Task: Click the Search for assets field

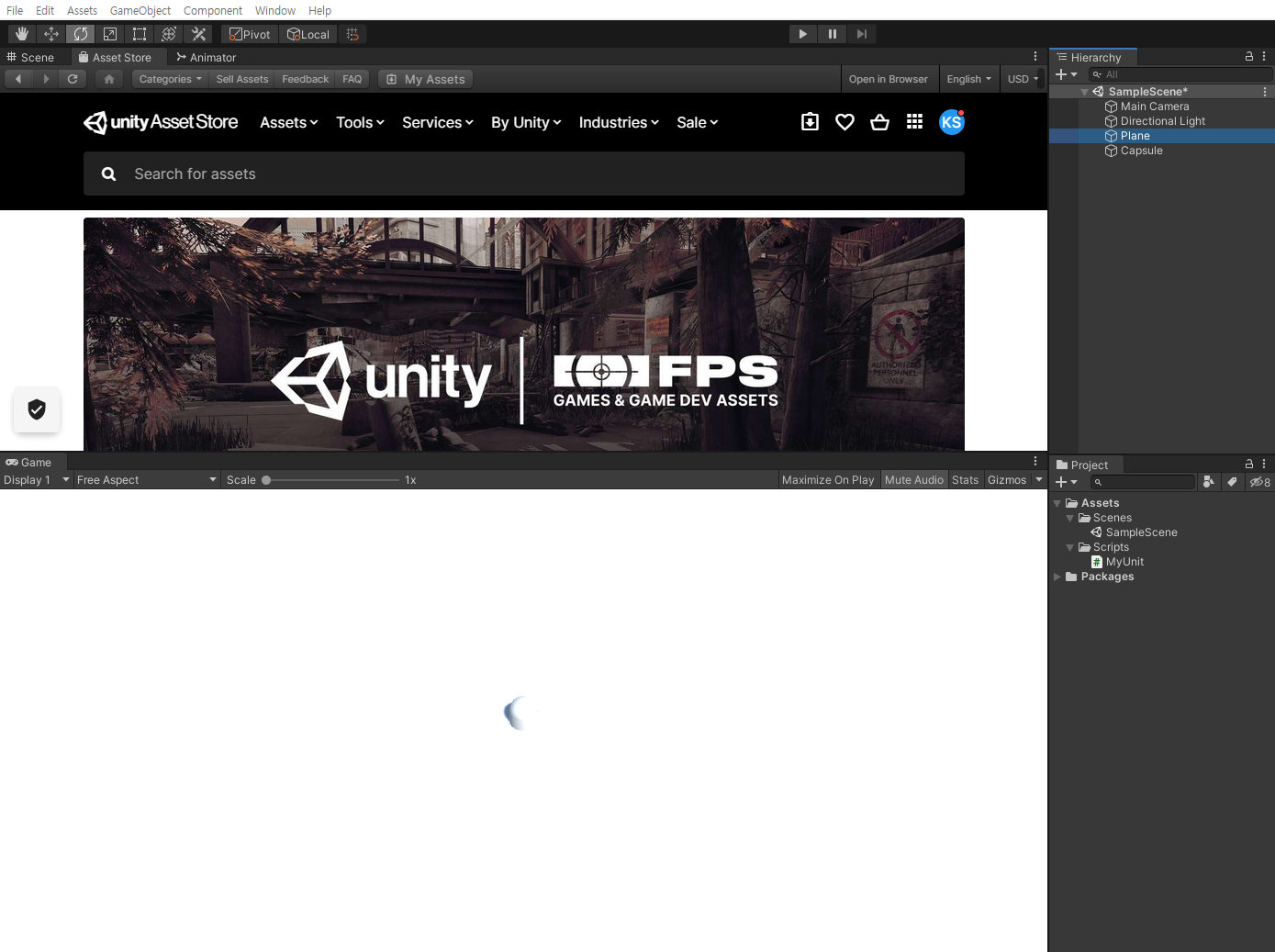Action: [x=524, y=174]
